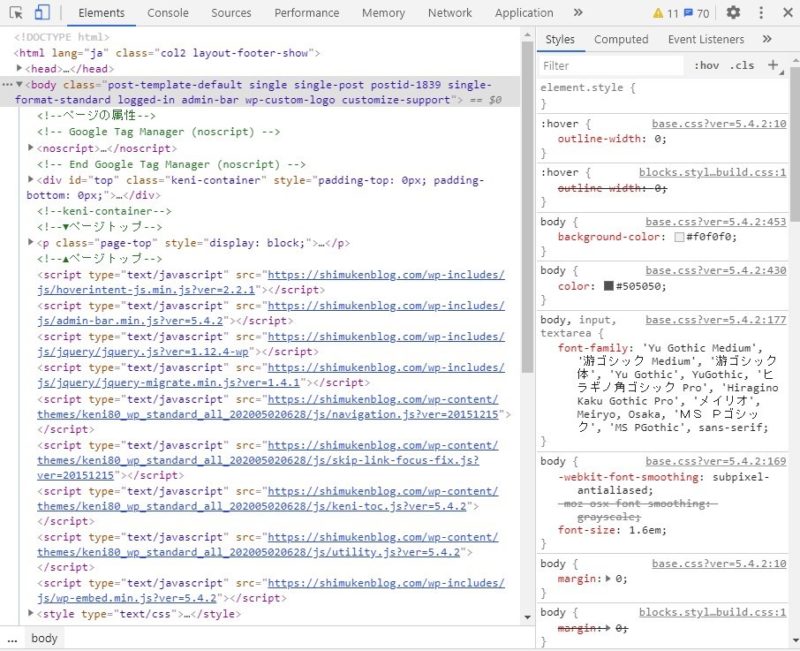Close the DevTools panel
This screenshot has width=800, height=651.
pos(788,13)
